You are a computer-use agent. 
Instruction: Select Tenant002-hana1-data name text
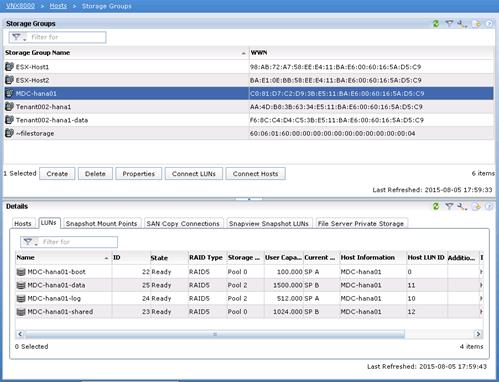pyautogui.click(x=52, y=120)
